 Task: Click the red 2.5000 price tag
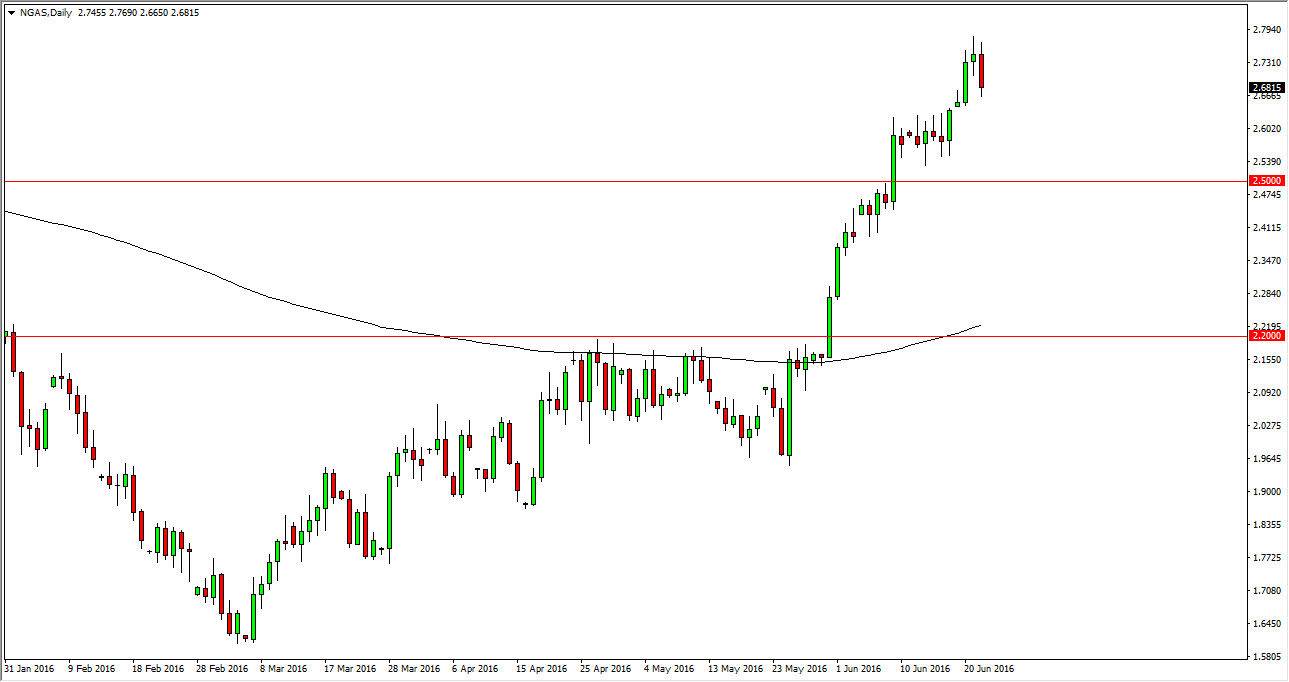click(1265, 181)
